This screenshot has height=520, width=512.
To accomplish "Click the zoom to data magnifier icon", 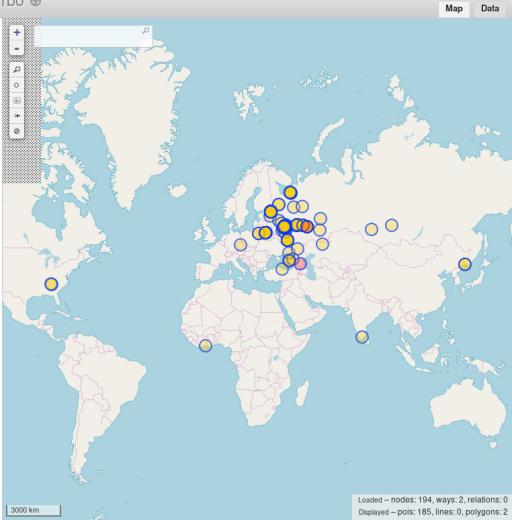I will 17,70.
